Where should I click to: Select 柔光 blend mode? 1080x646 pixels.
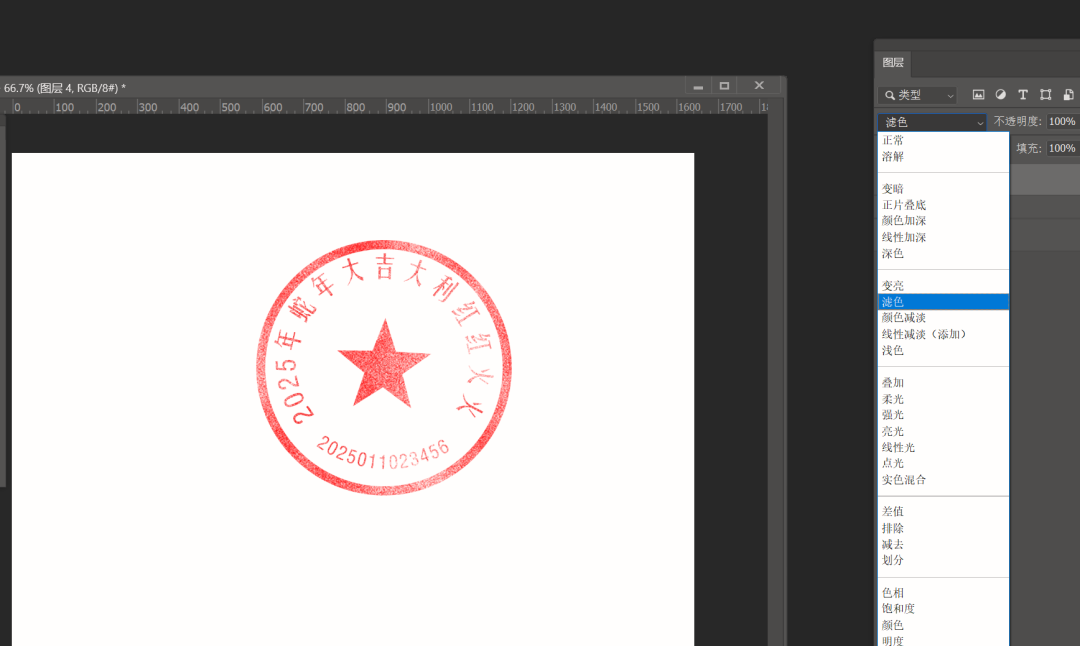coord(943,399)
